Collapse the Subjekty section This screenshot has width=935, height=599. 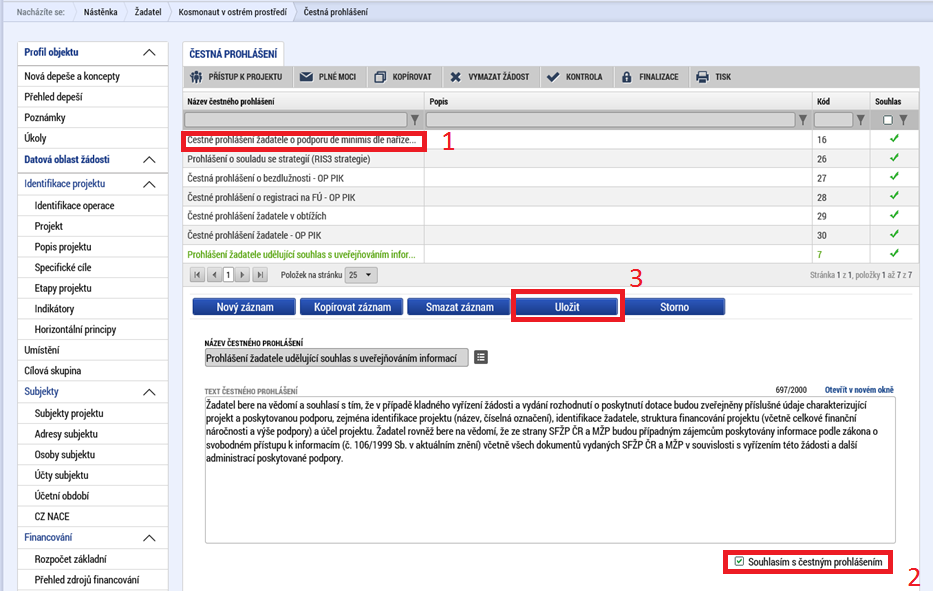click(x=150, y=393)
